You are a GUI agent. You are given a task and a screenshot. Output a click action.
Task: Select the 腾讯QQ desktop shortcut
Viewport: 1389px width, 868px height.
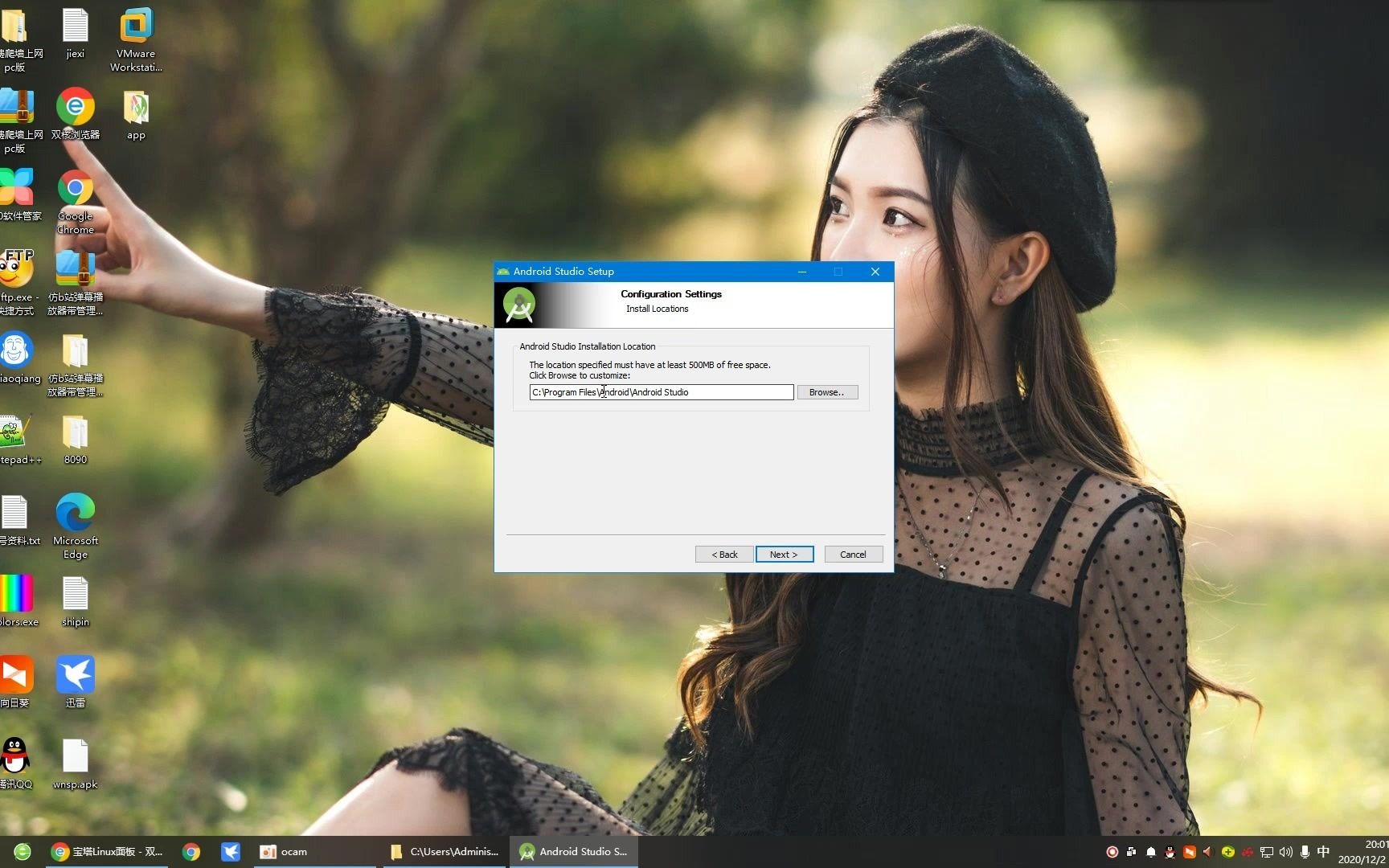pos(16,764)
